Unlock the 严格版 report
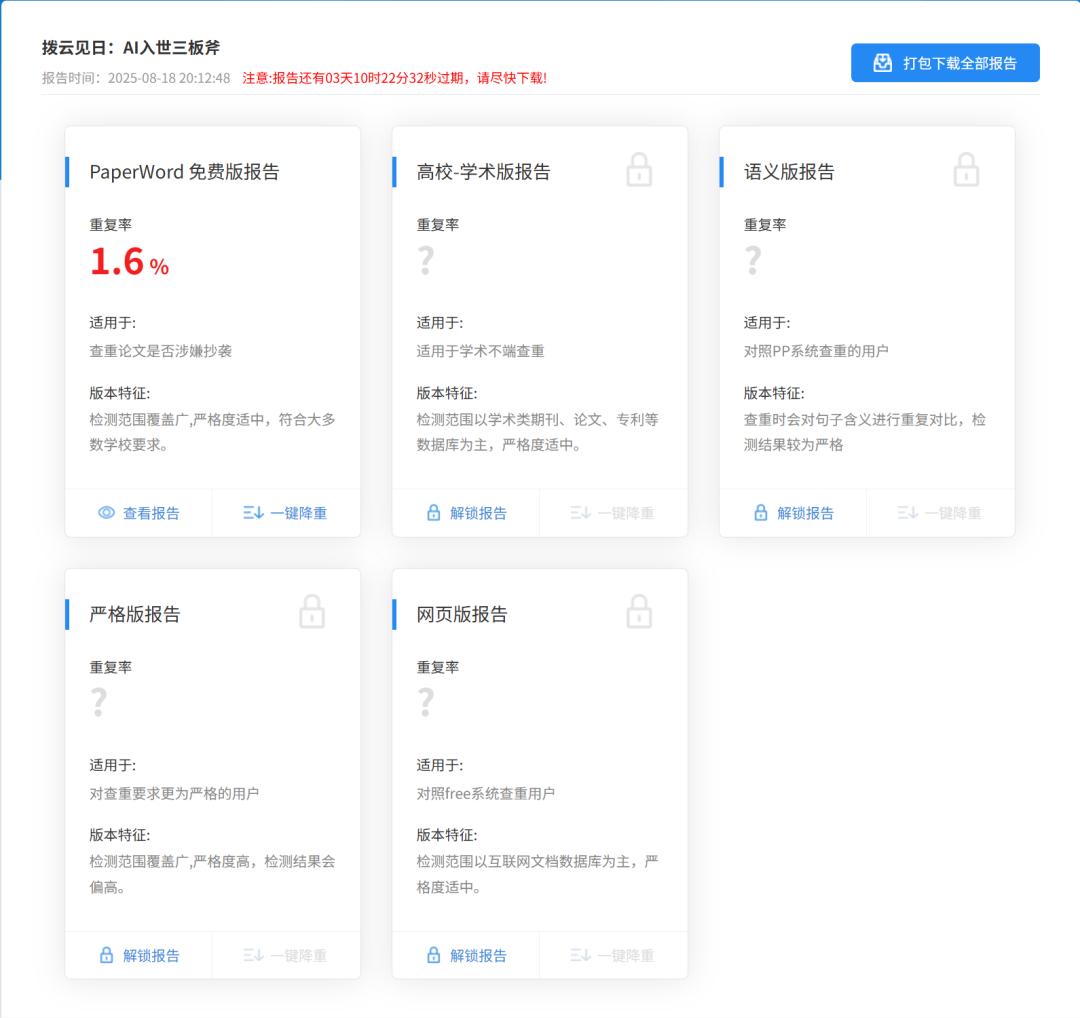This screenshot has height=1018, width=1080. (139, 955)
